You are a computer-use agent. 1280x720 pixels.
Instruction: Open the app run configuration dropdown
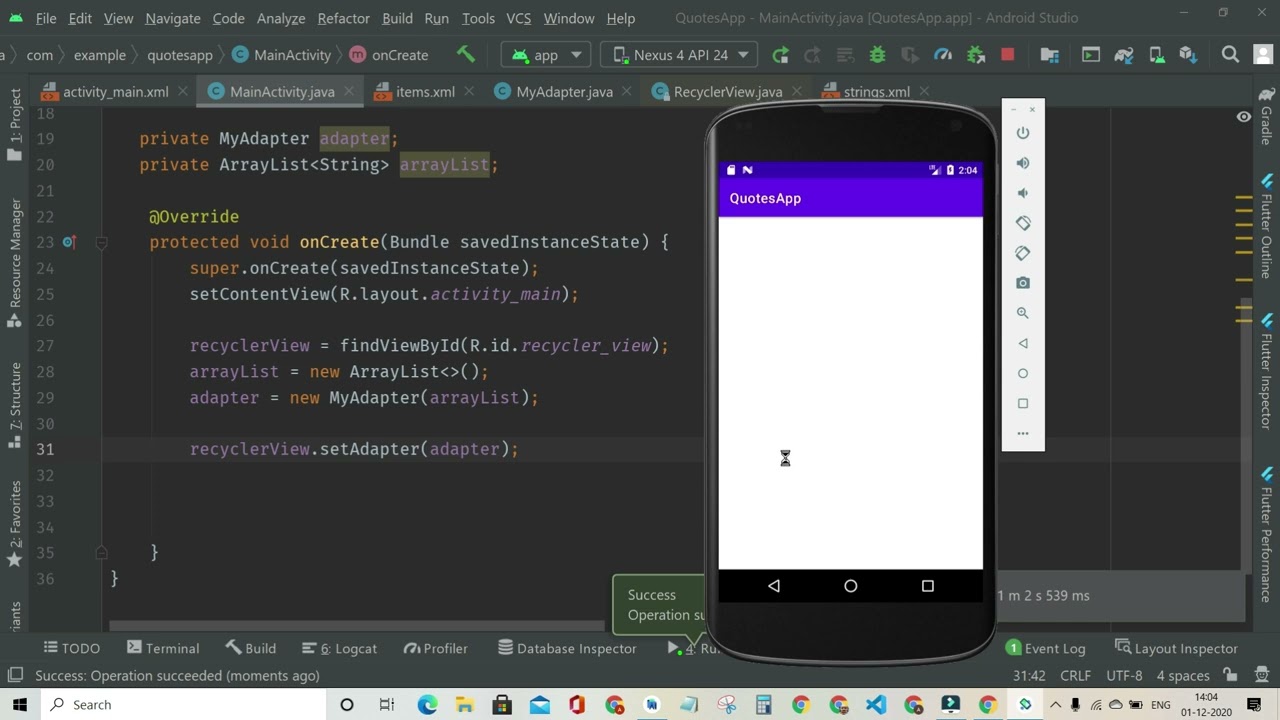tap(546, 55)
